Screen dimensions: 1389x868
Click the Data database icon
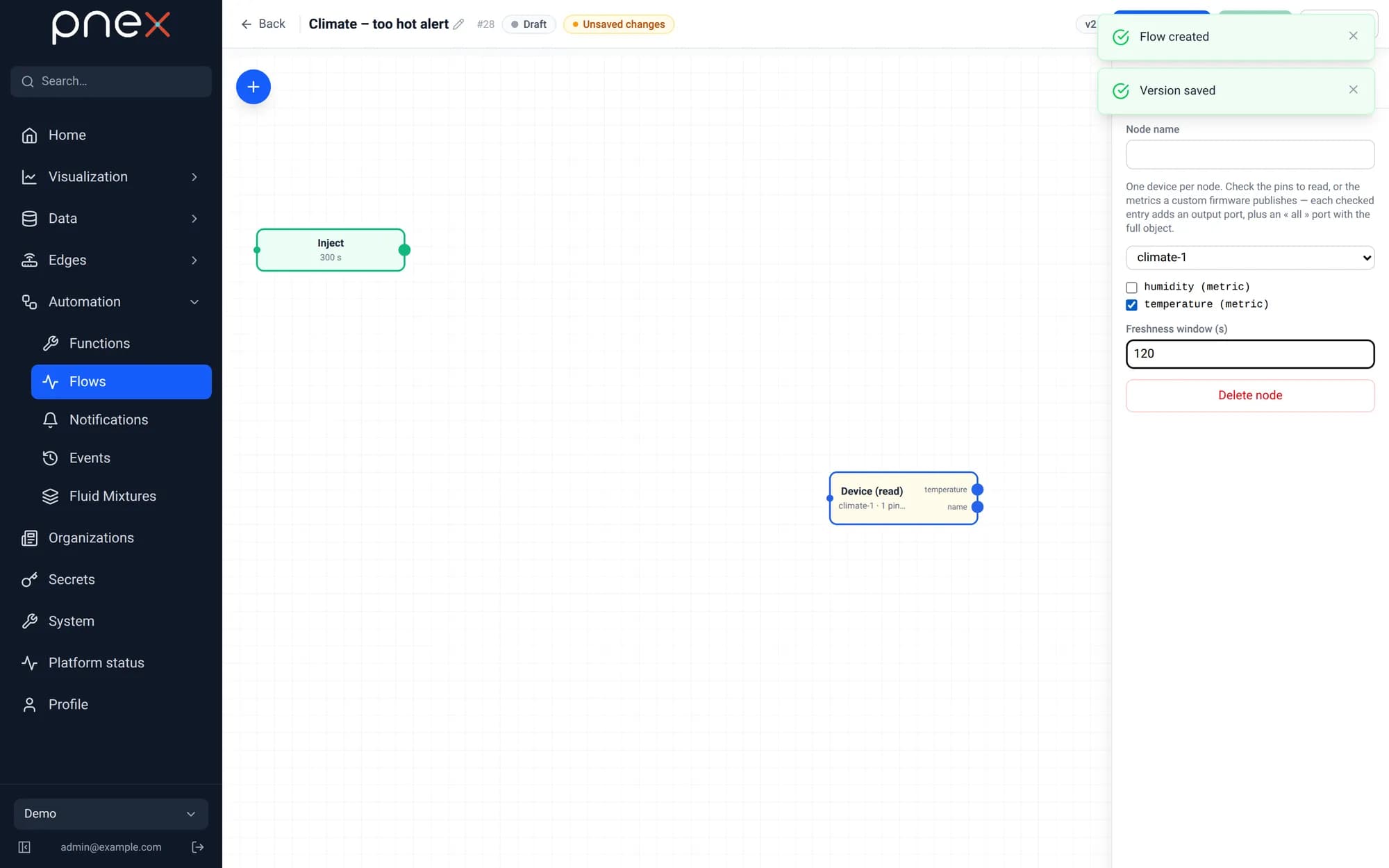(29, 219)
